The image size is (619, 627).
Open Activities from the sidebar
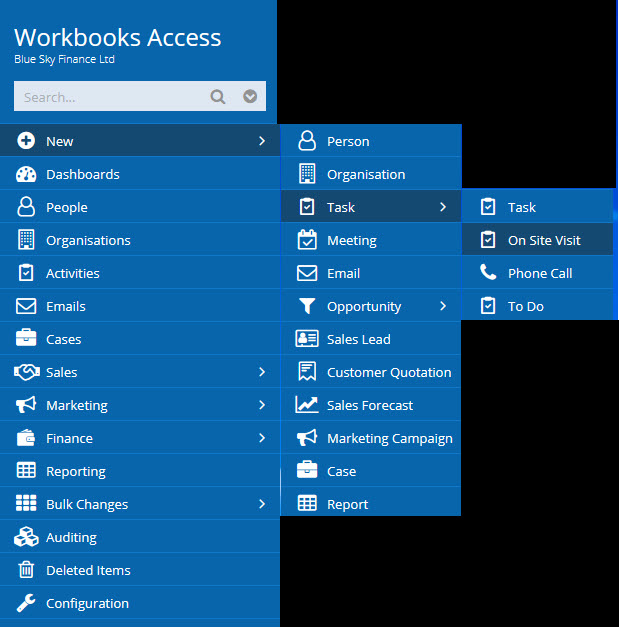140,273
